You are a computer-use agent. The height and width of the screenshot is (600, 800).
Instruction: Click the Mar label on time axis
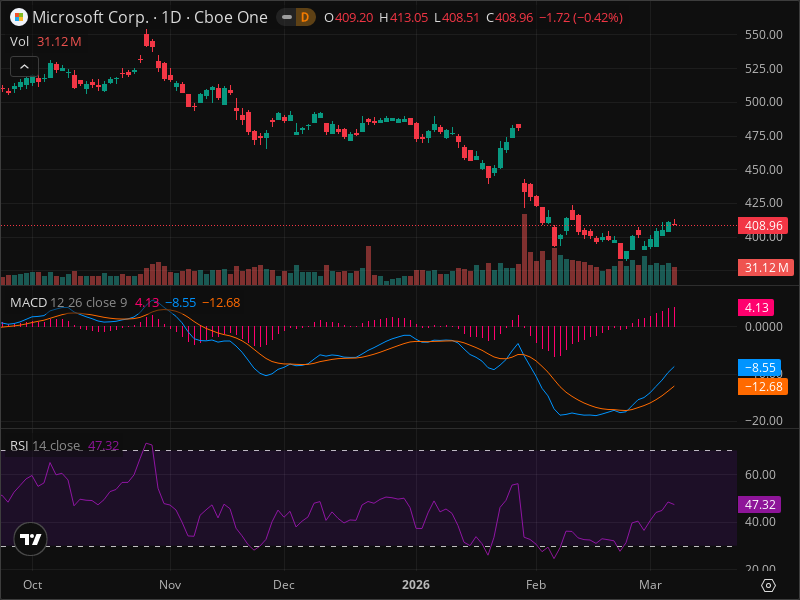pyautogui.click(x=651, y=585)
